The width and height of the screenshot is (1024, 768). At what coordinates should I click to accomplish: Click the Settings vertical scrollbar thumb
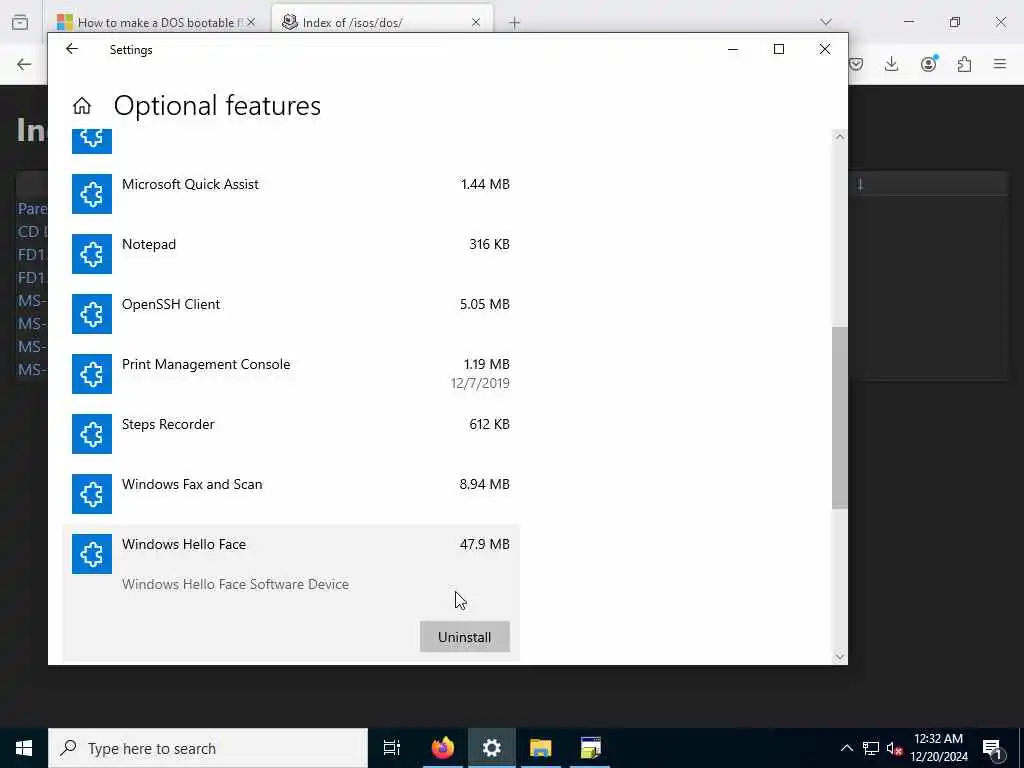click(840, 417)
